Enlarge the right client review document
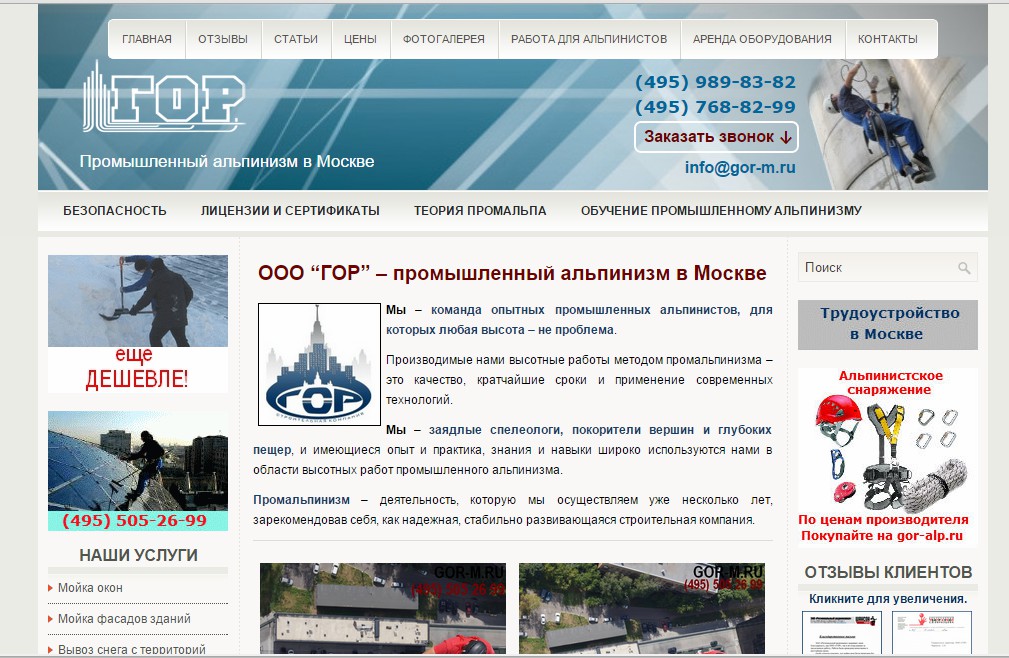1009x658 pixels. (932, 632)
